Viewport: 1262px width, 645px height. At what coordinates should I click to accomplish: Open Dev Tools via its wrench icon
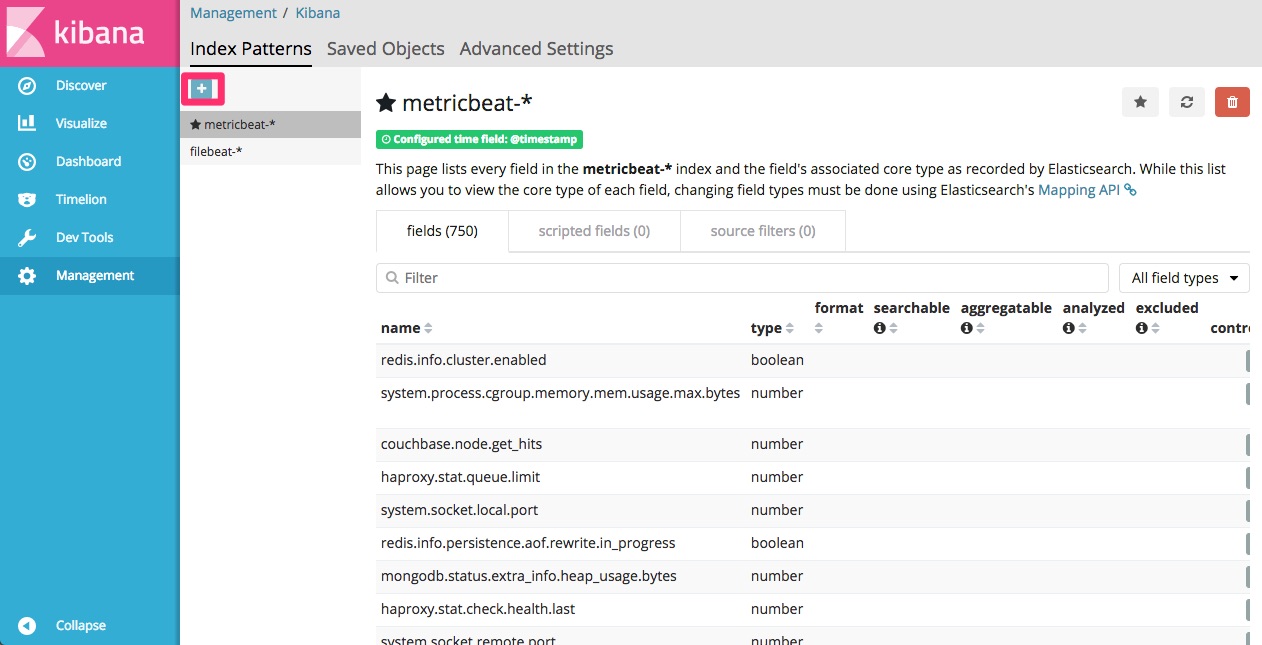tap(27, 238)
